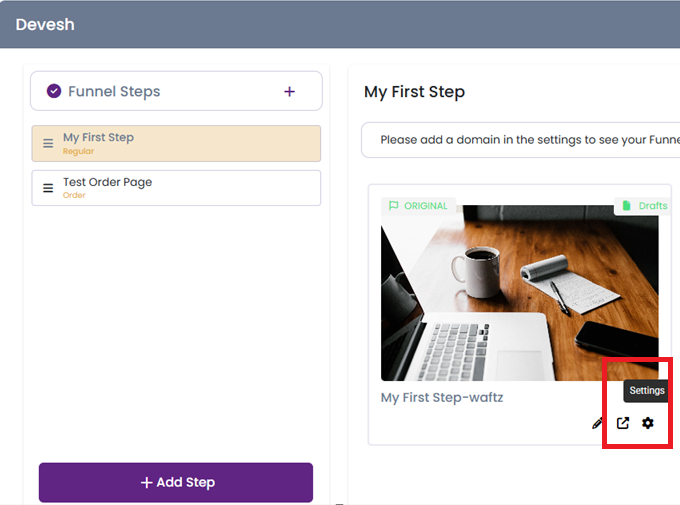The width and height of the screenshot is (680, 505).
Task: Click the purple checkmark icon by Funnel Steps
Action: tap(54, 92)
